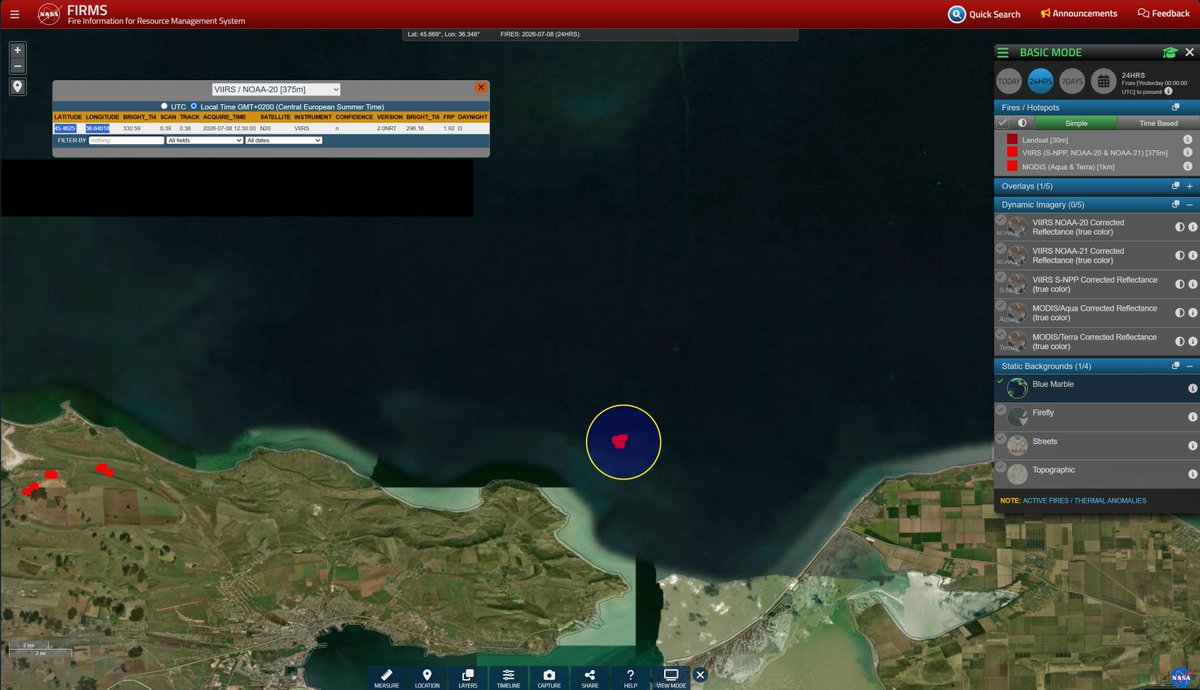Click the Overlays pop-out window icon
This screenshot has width=1200, height=690.
click(1176, 186)
